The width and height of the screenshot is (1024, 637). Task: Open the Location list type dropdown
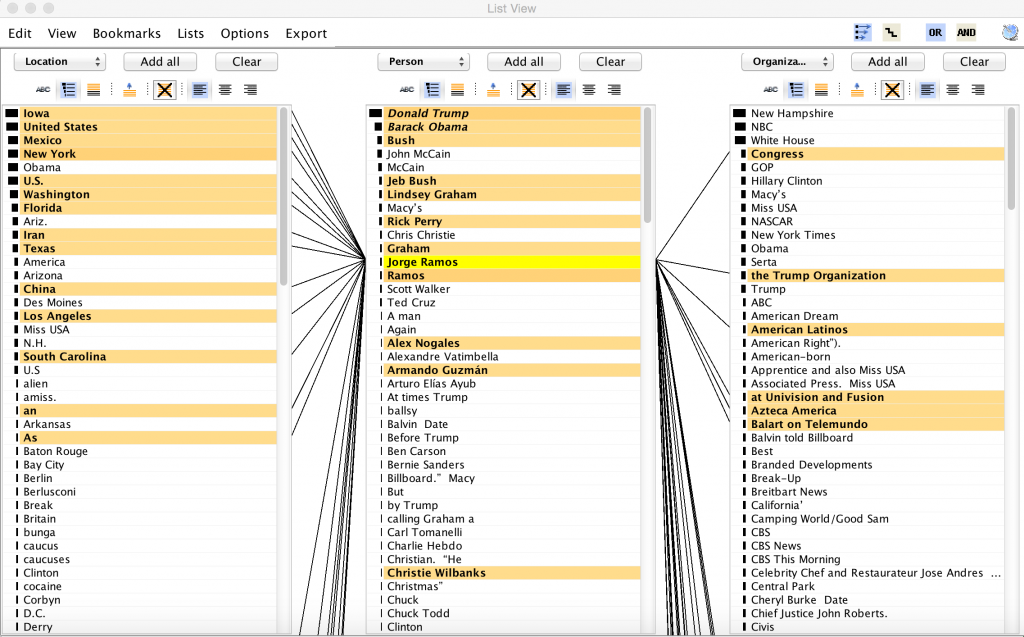59,61
